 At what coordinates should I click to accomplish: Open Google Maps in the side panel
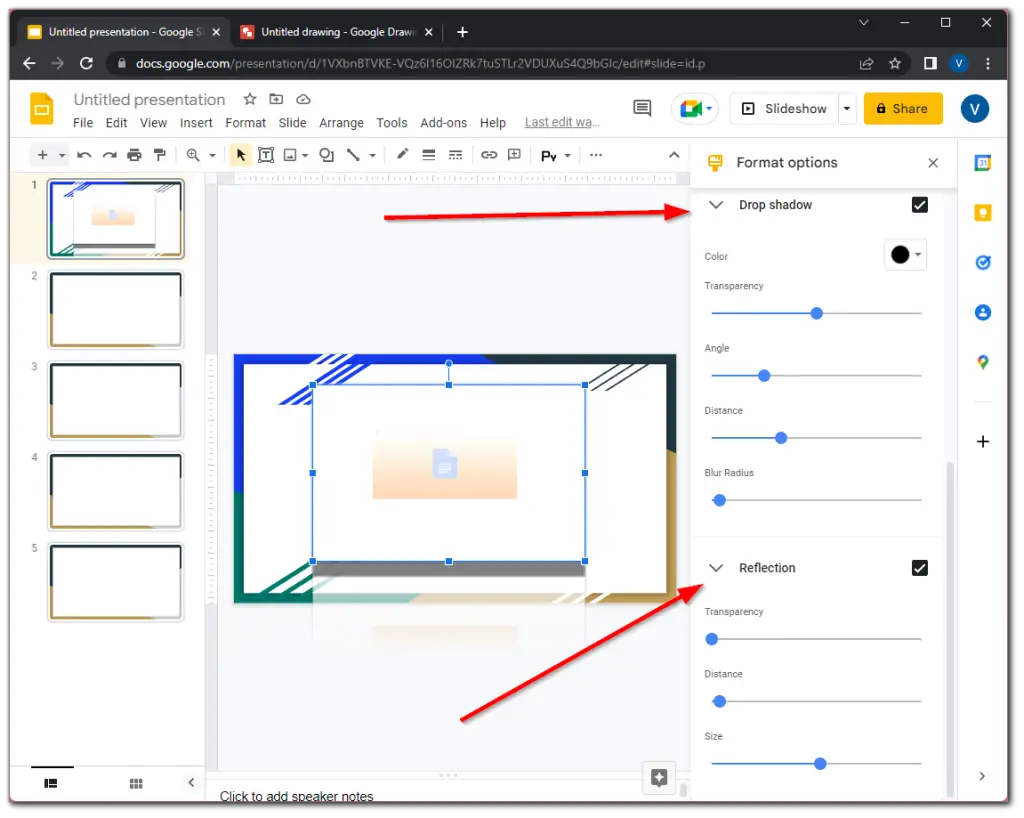[982, 362]
